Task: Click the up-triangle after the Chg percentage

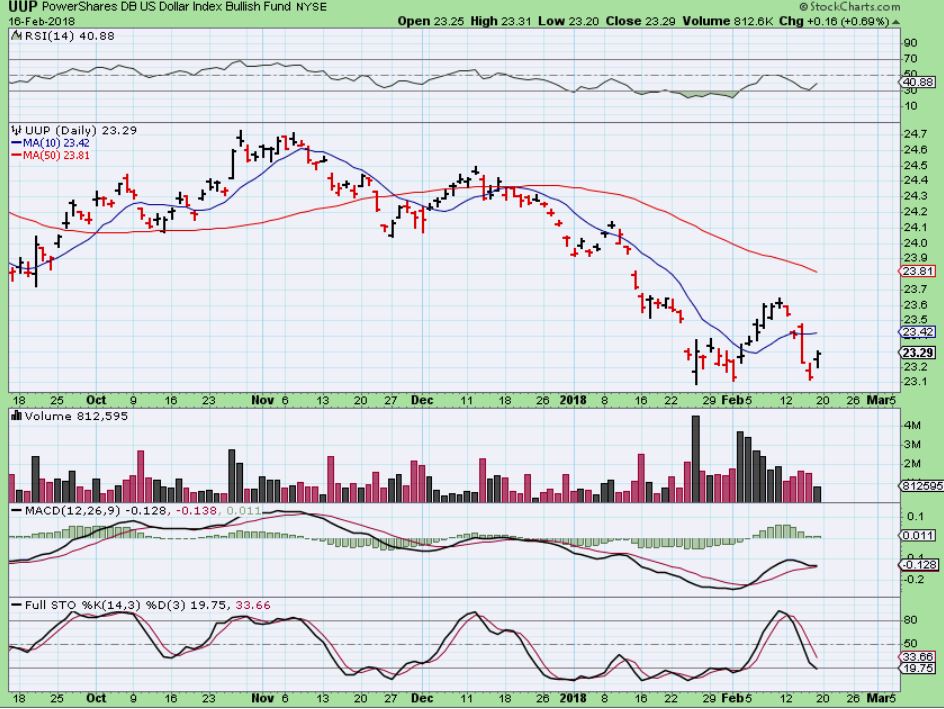Action: pos(896,22)
